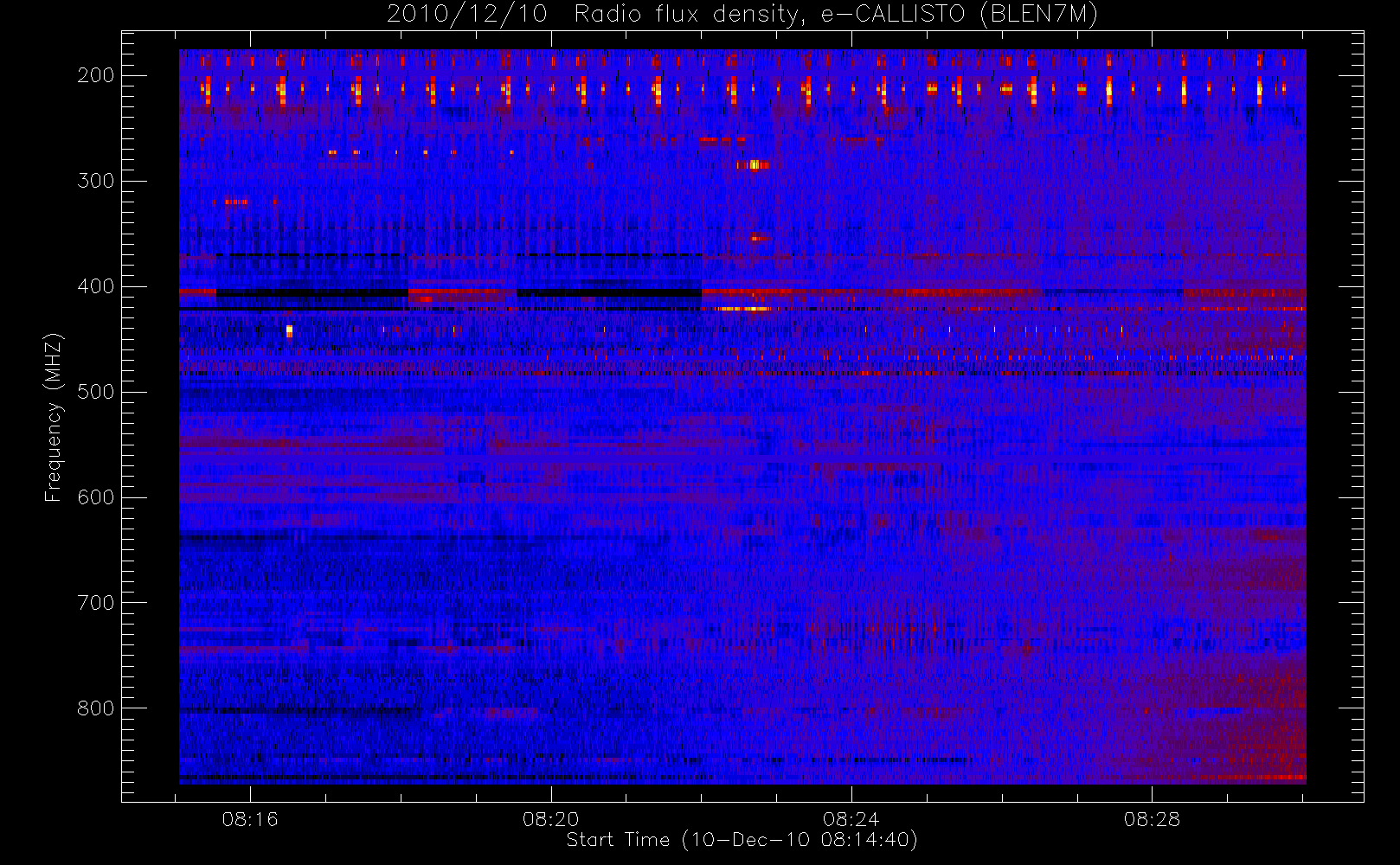Click the plot title "2010/12/10 Radio flux density, e-CALLISTO (BLEN7M)"
Viewport: 1400px width, 865px height.
(742, 15)
